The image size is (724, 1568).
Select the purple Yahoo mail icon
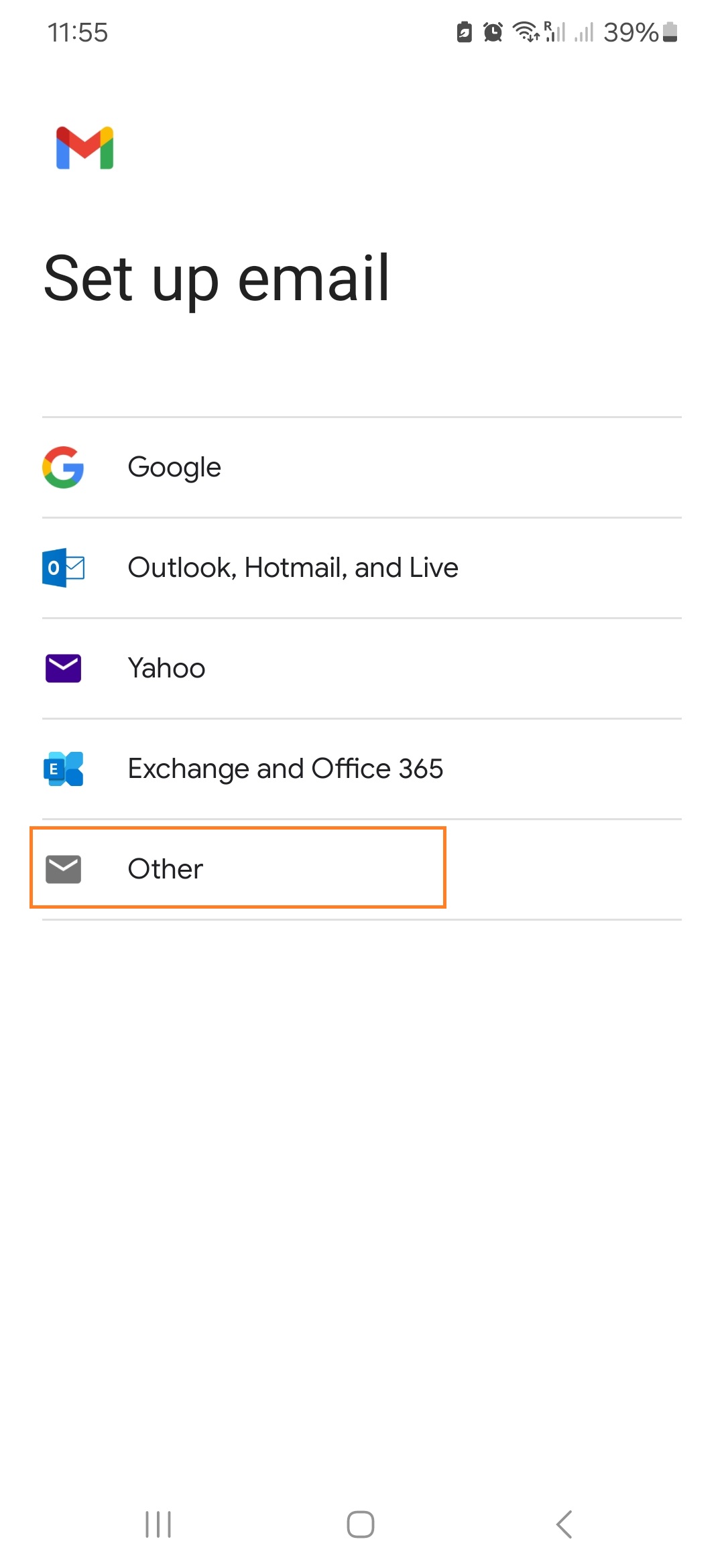64,667
